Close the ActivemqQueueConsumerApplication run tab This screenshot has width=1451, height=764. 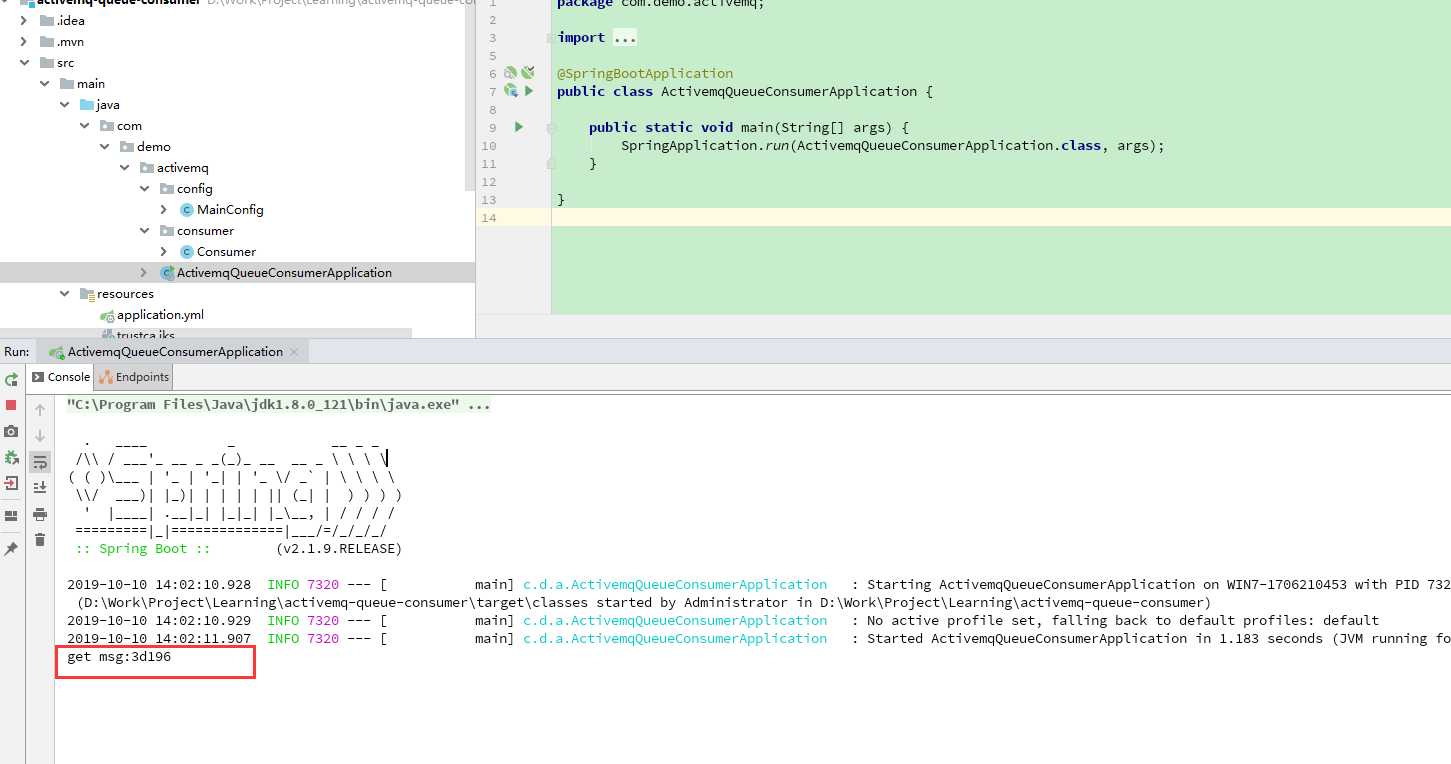[293, 352]
